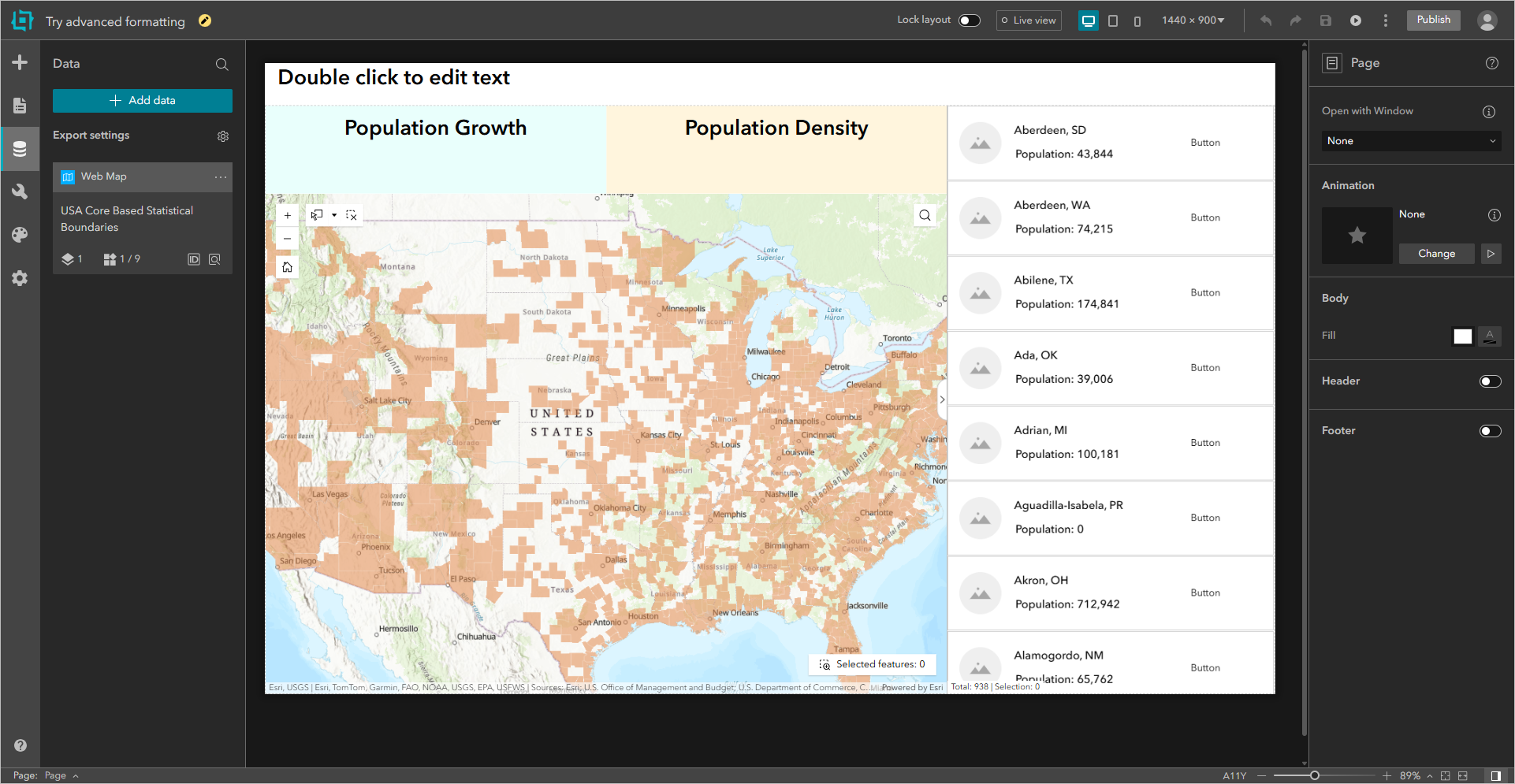Open the Help question mark in sidebar
This screenshot has width=1515, height=784.
[20, 745]
